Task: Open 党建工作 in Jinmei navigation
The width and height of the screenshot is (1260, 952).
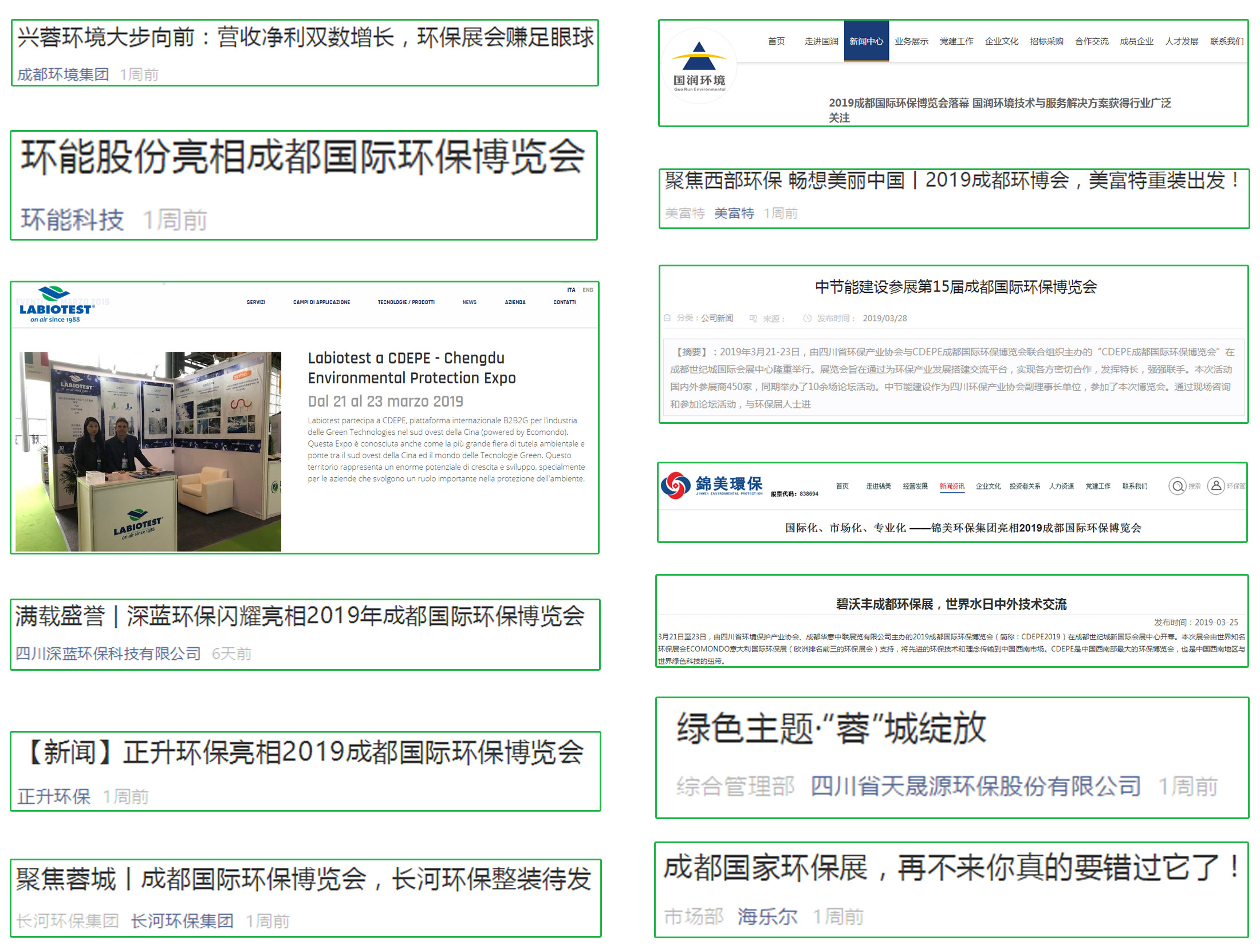Action: [x=1098, y=486]
